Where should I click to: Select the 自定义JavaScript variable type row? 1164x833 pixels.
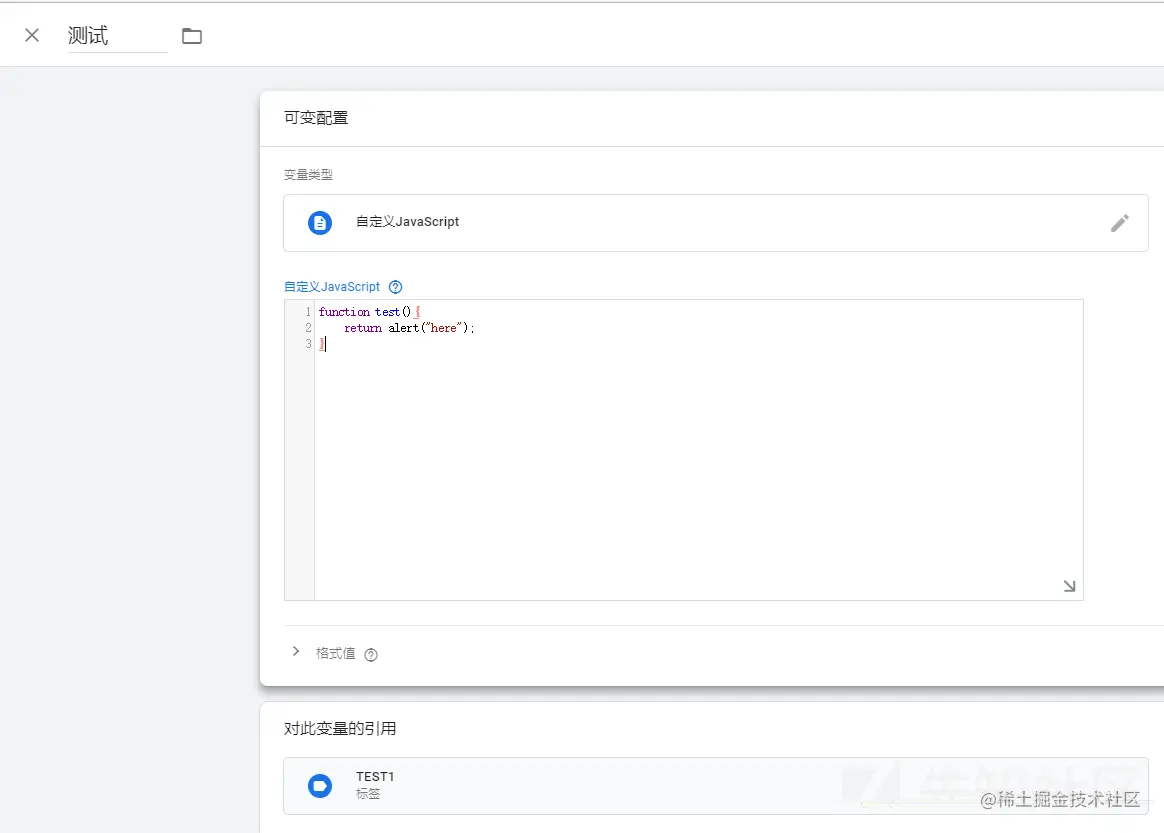pos(716,223)
